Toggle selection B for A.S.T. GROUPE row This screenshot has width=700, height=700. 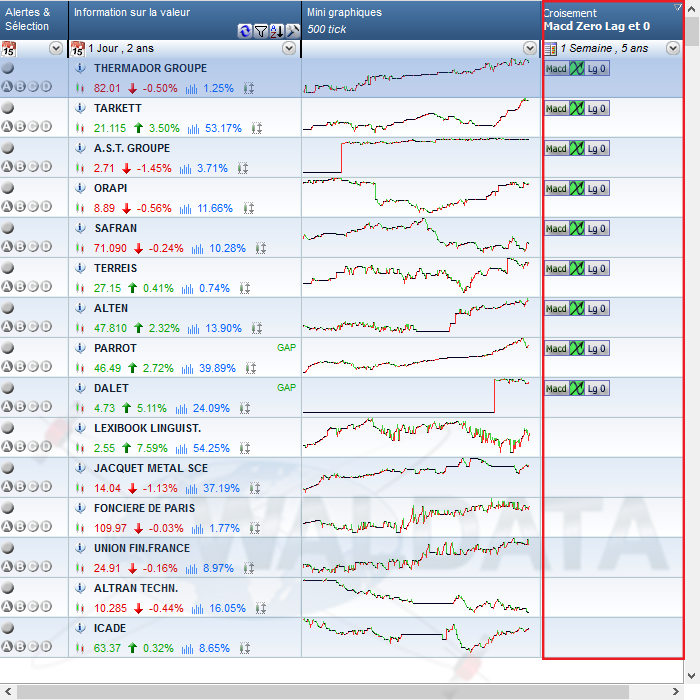pyautogui.click(x=20, y=167)
